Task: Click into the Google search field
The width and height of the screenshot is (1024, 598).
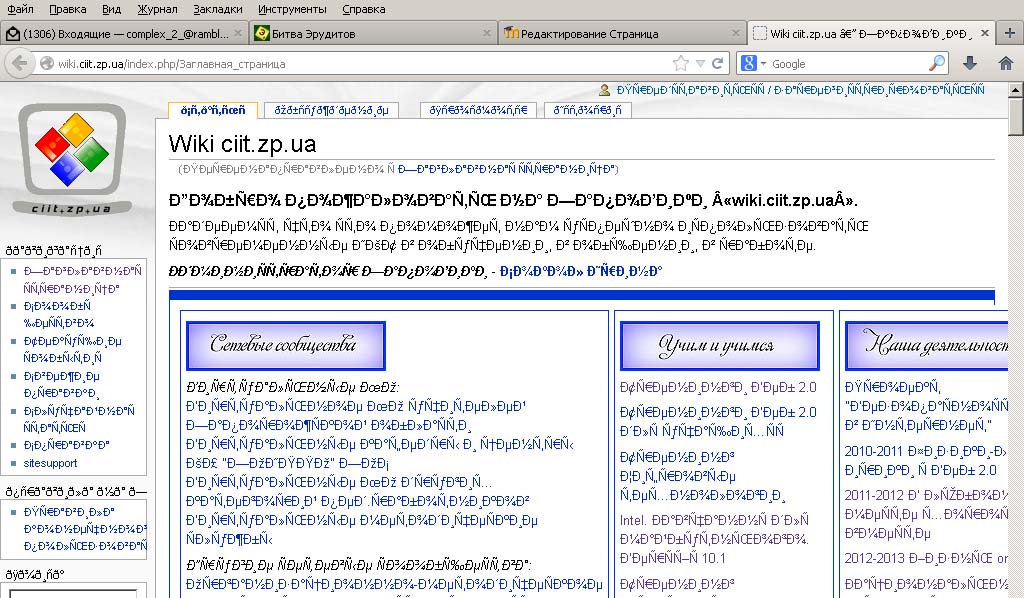Action: click(x=847, y=64)
